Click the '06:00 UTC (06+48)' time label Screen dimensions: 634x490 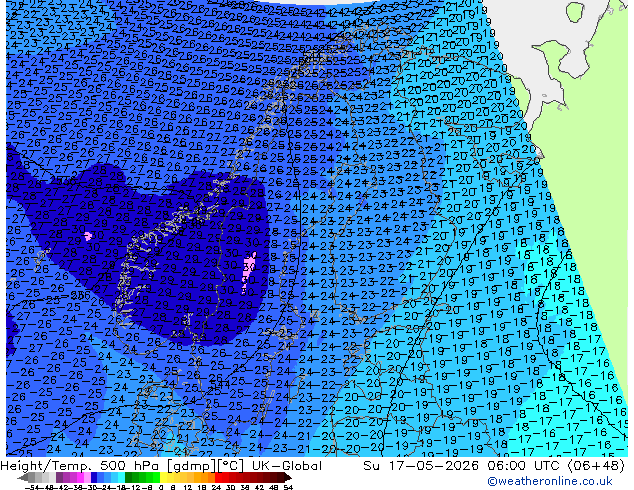click(x=556, y=466)
